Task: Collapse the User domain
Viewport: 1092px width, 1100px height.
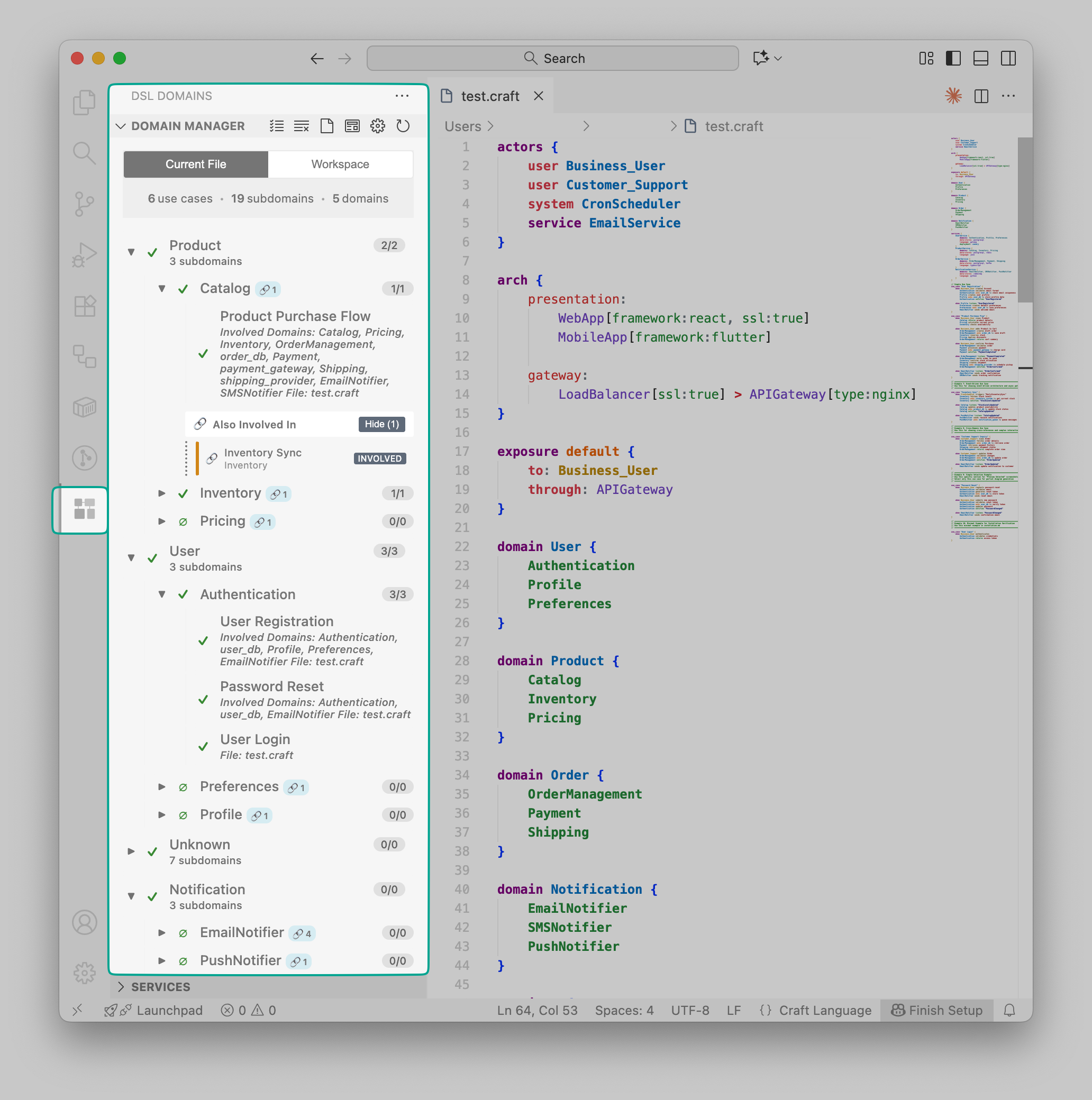Action: coord(131,557)
